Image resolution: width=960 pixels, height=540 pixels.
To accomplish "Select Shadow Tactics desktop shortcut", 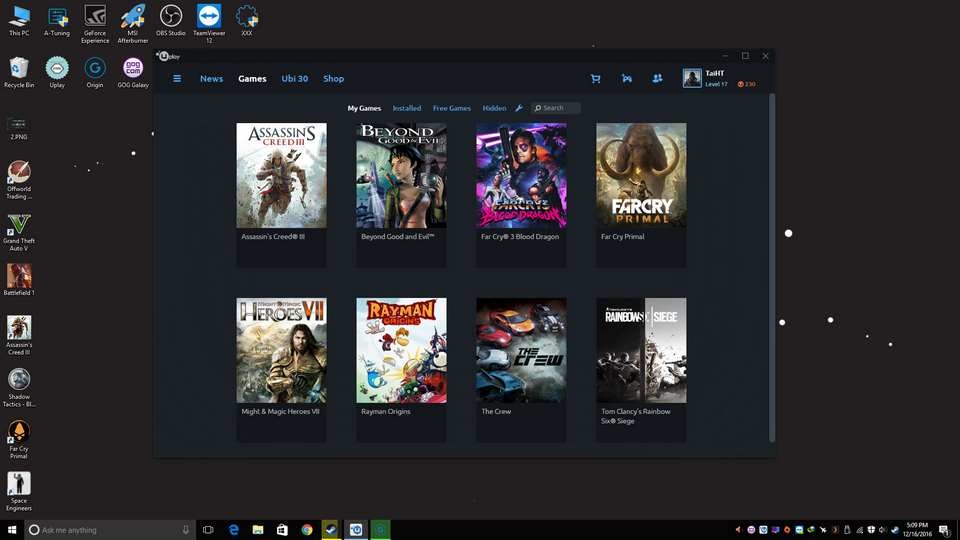I will tap(19, 388).
